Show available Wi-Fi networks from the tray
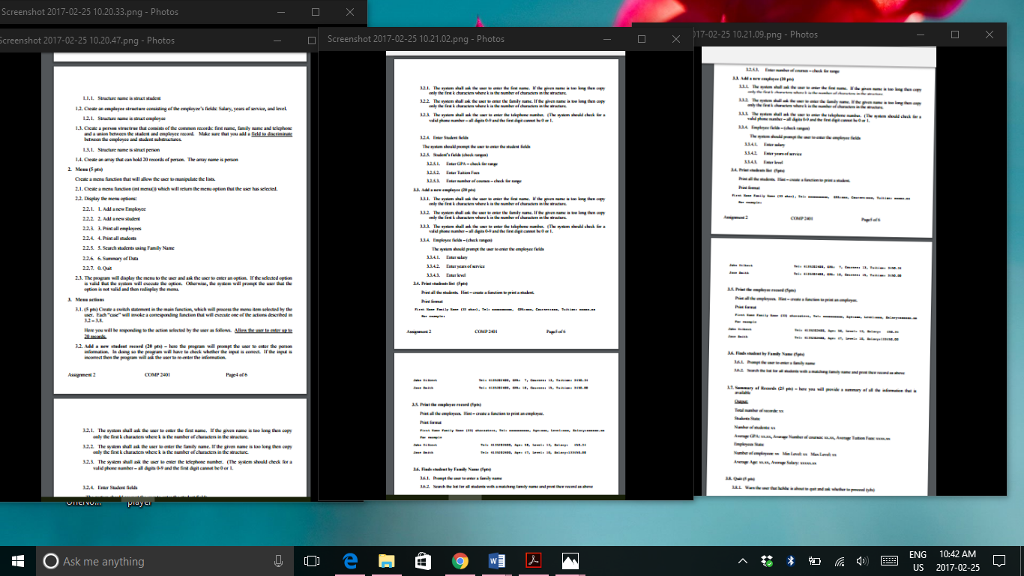Image resolution: width=1024 pixels, height=576 pixels. tap(839, 561)
